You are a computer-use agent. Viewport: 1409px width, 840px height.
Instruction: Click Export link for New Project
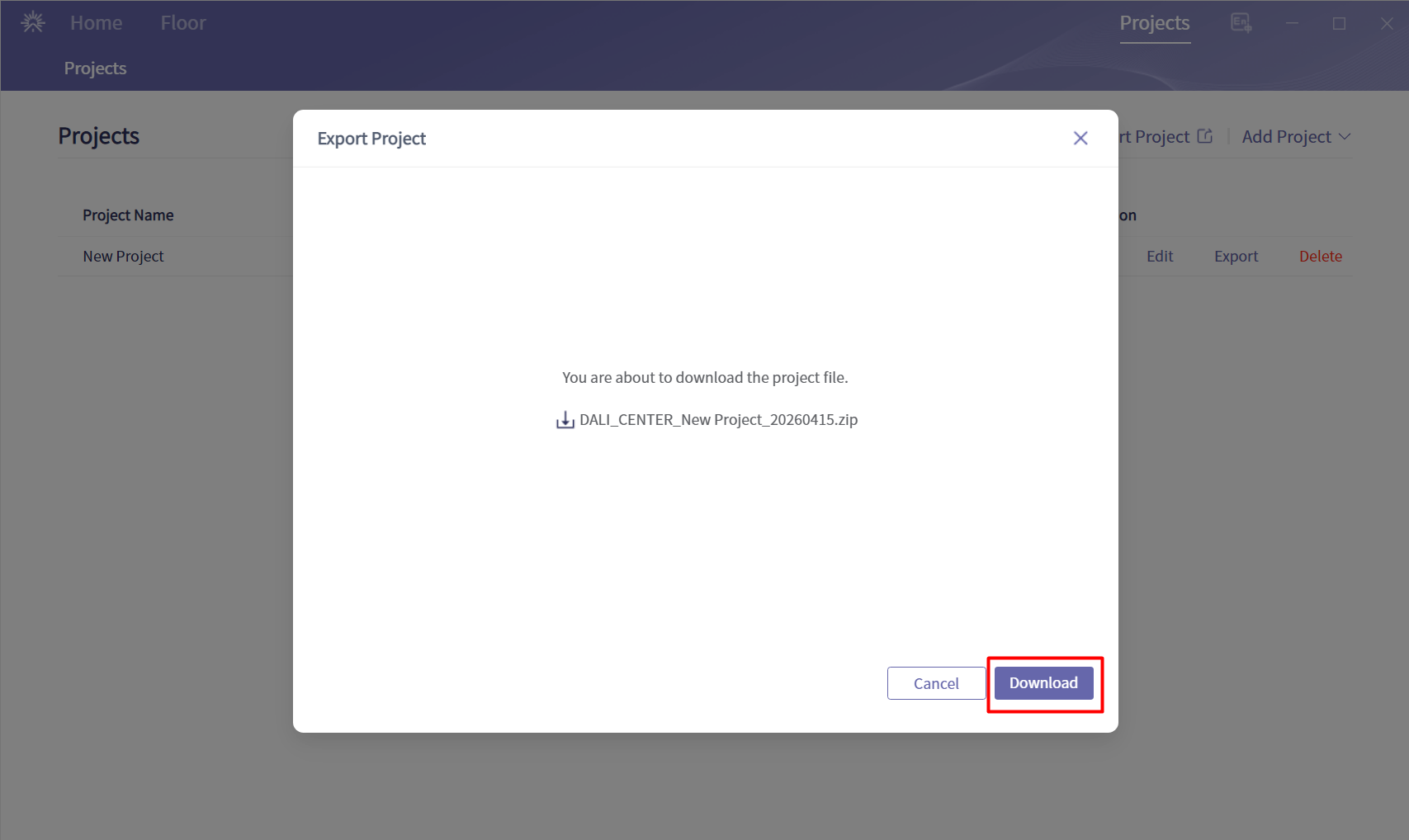(x=1236, y=257)
